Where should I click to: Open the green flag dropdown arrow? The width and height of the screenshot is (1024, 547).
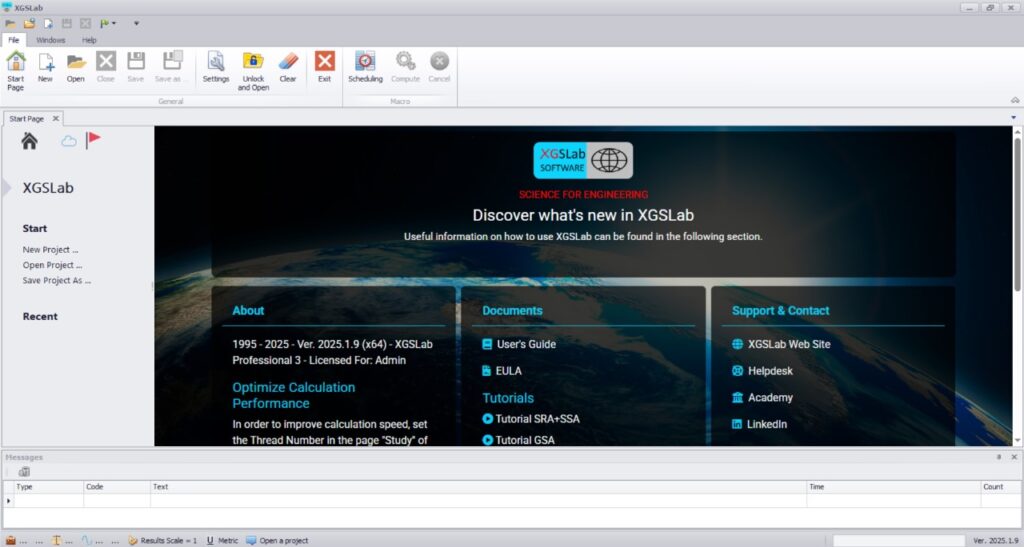click(x=114, y=23)
